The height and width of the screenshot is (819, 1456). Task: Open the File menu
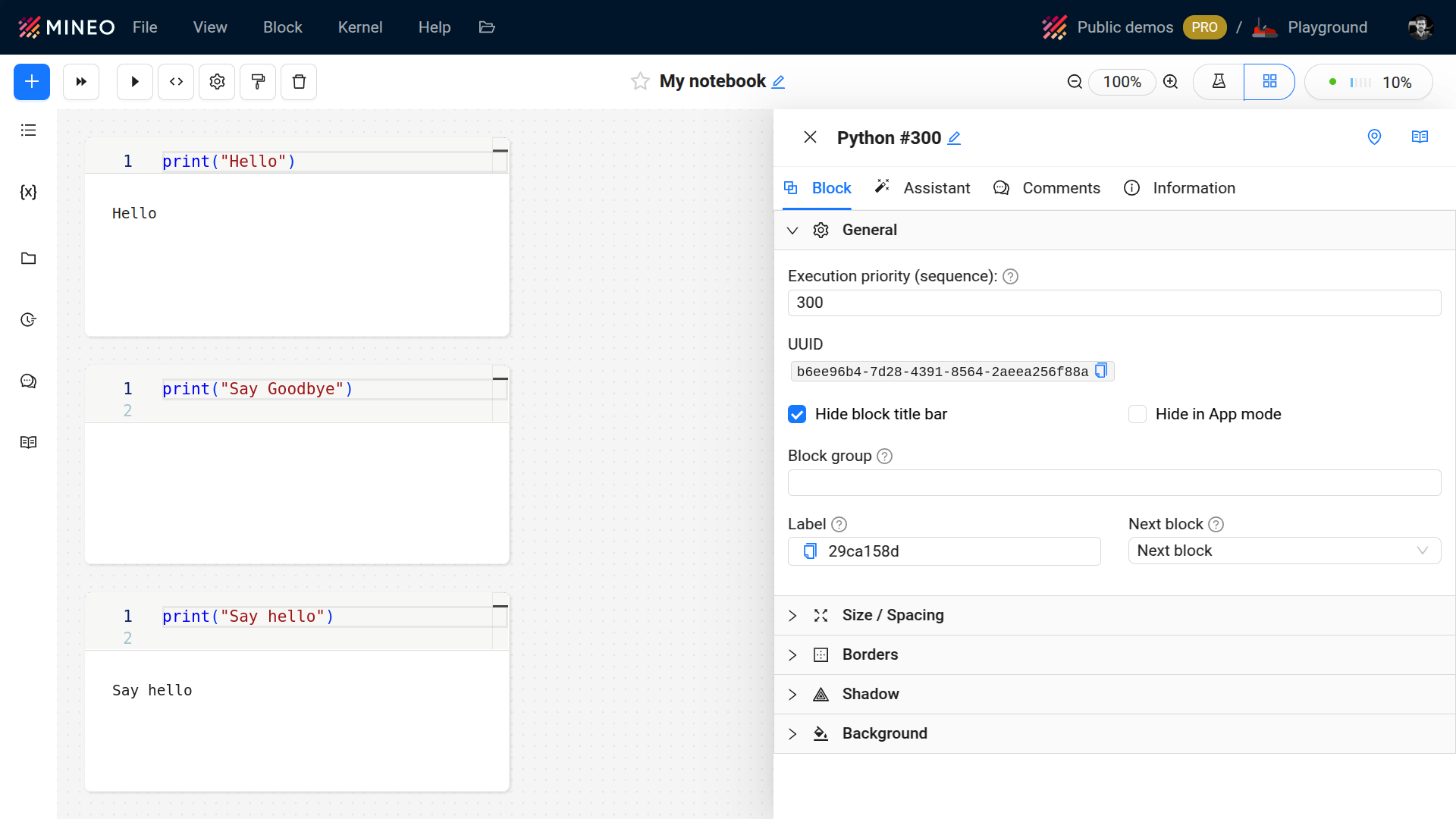(x=145, y=27)
